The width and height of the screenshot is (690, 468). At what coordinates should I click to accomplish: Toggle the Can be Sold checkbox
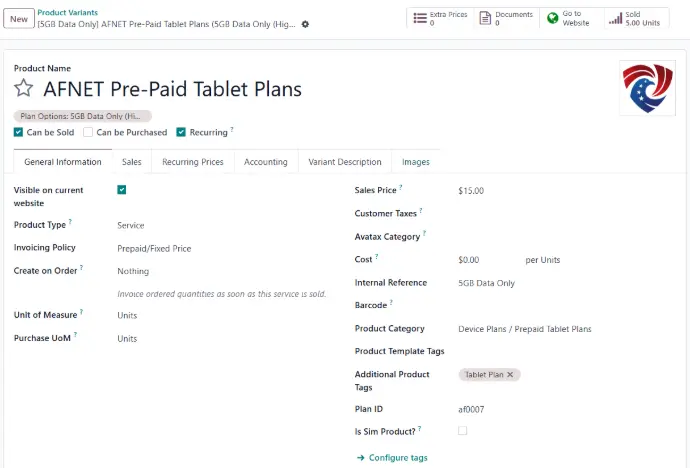pyautogui.click(x=19, y=132)
